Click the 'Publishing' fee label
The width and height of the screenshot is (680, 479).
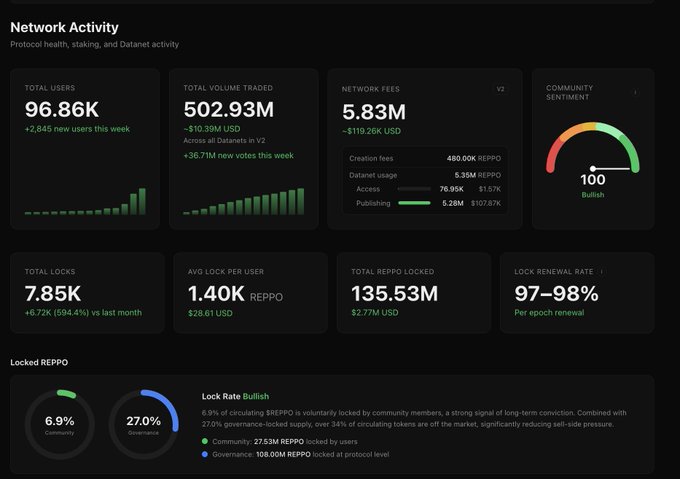(x=373, y=203)
